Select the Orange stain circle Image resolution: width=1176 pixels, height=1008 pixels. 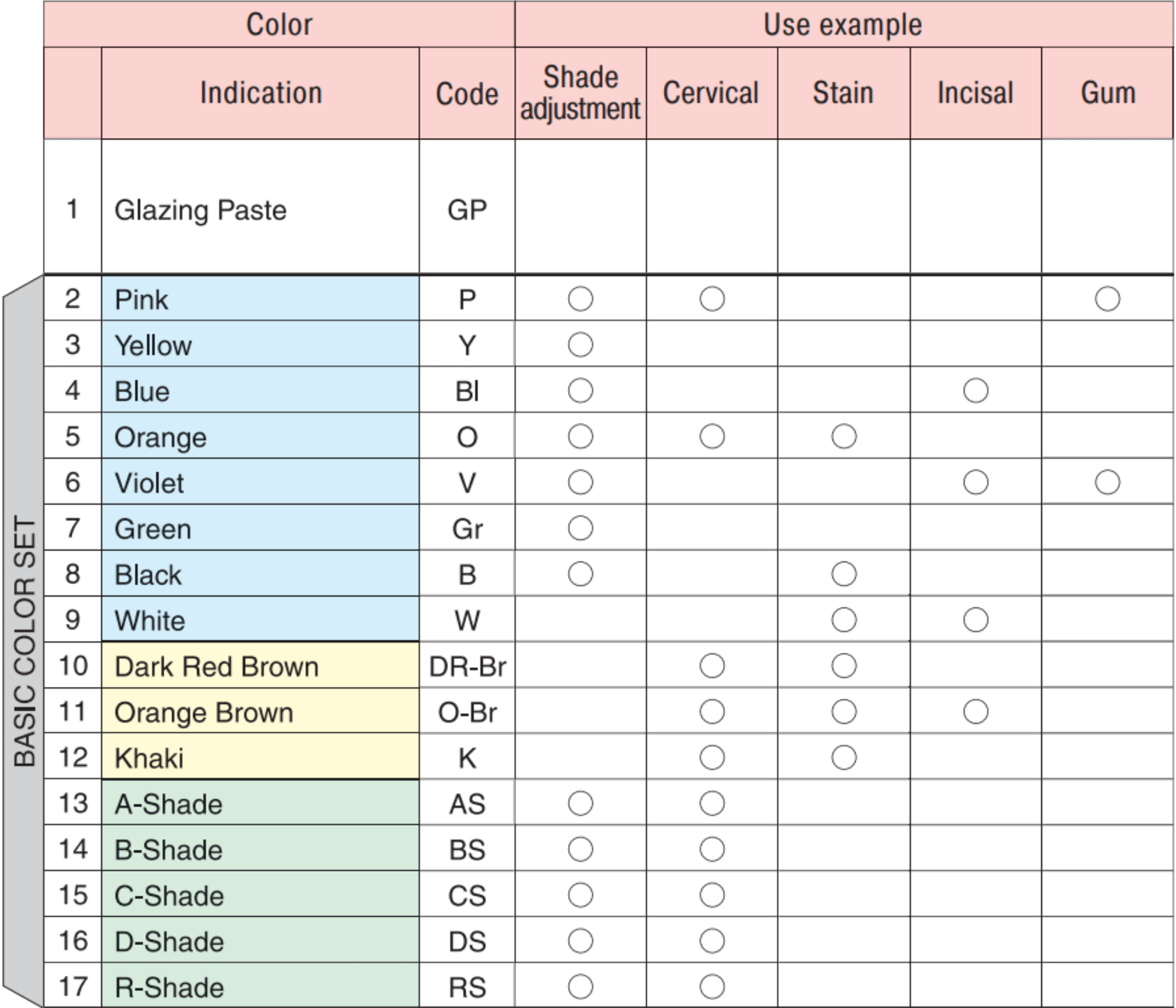[844, 436]
